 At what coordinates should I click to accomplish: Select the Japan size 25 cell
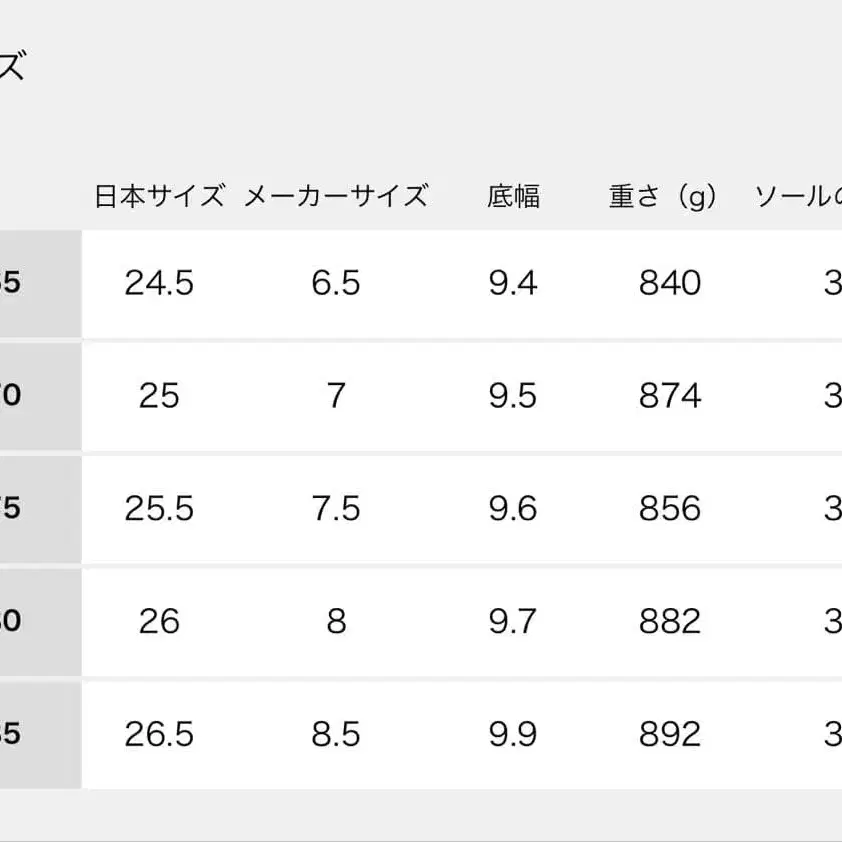click(x=159, y=396)
